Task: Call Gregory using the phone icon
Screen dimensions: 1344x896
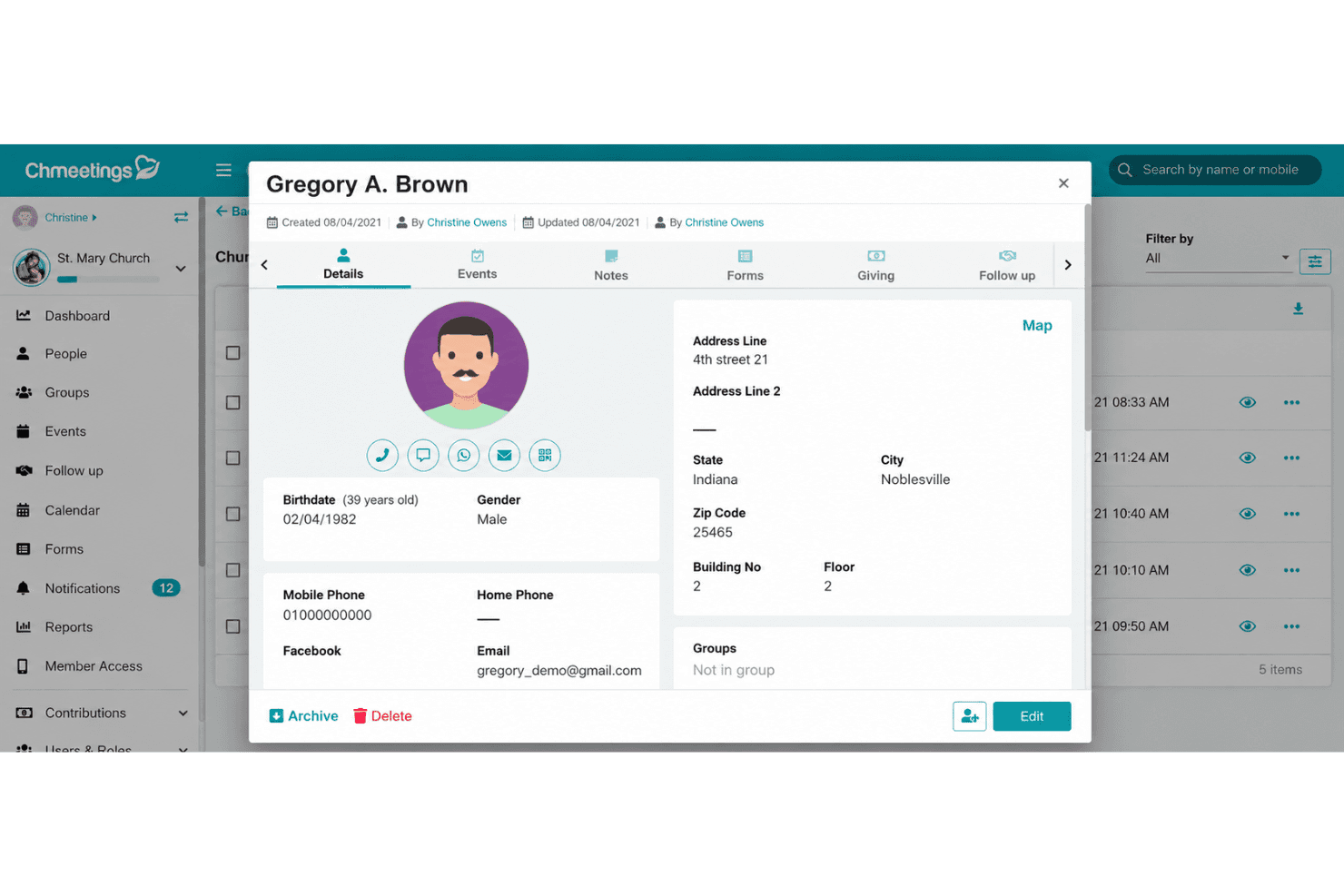Action: pos(382,455)
